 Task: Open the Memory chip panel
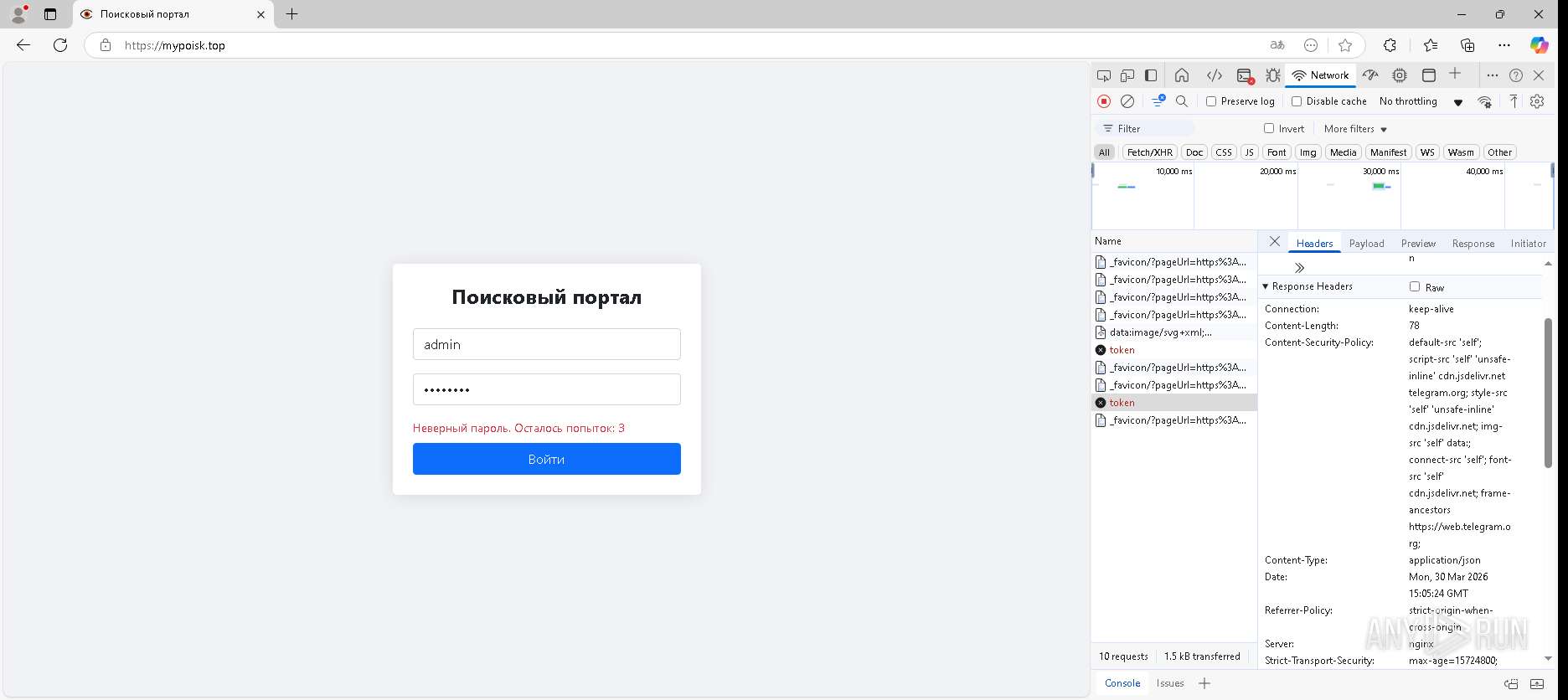click(x=1400, y=75)
